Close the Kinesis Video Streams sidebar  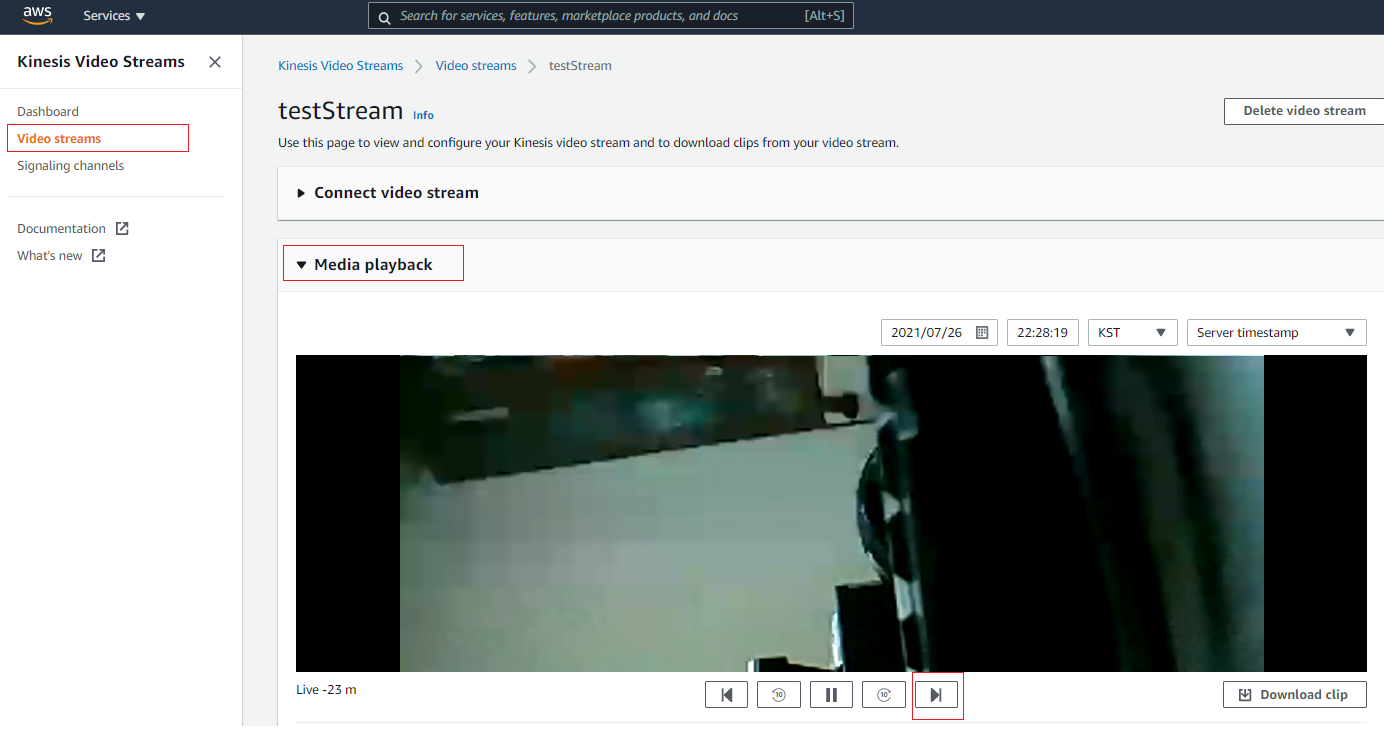(215, 62)
